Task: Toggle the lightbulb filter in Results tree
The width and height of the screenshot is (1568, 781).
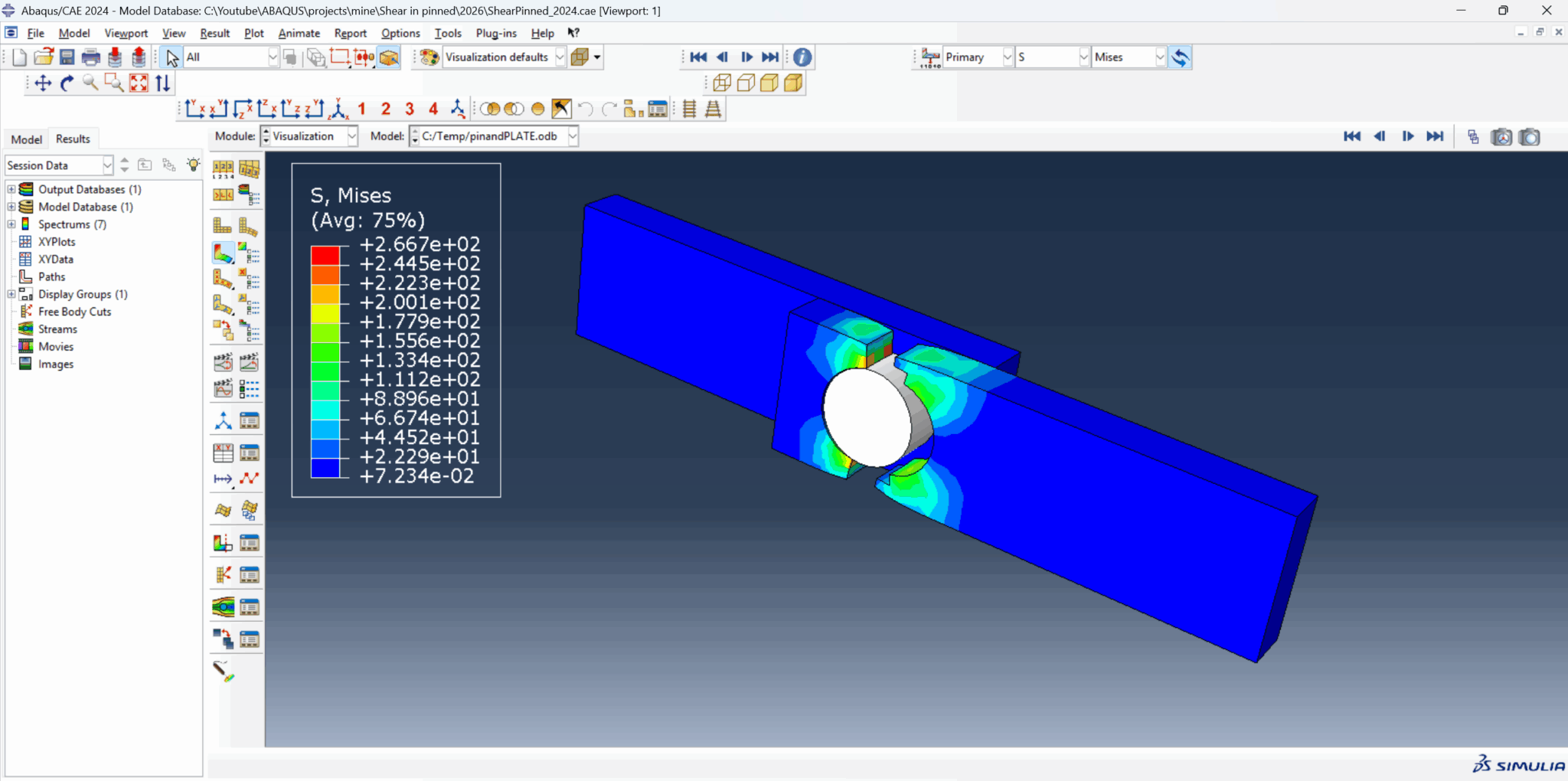Action: click(x=194, y=165)
